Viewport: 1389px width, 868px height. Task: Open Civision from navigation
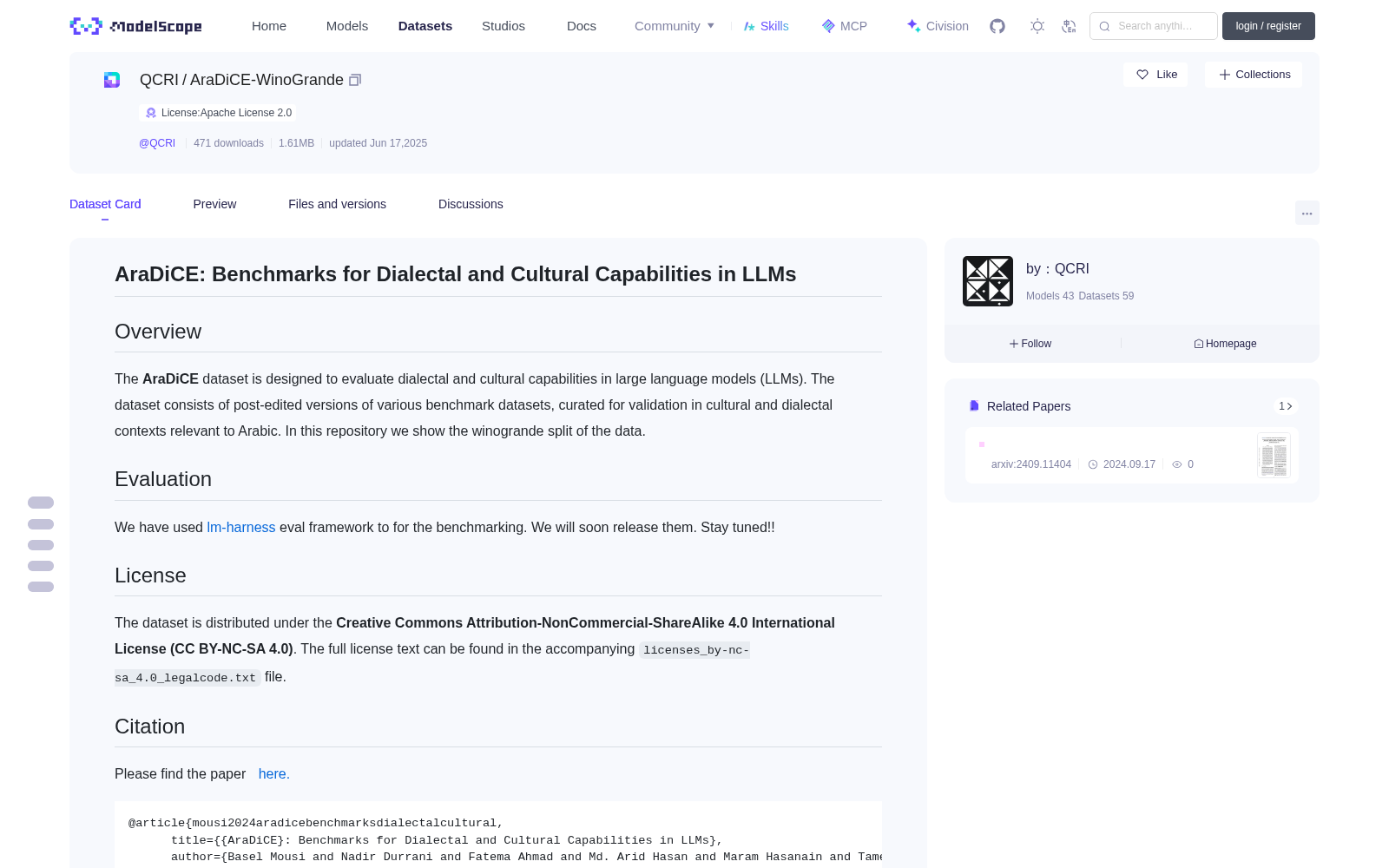click(x=938, y=26)
